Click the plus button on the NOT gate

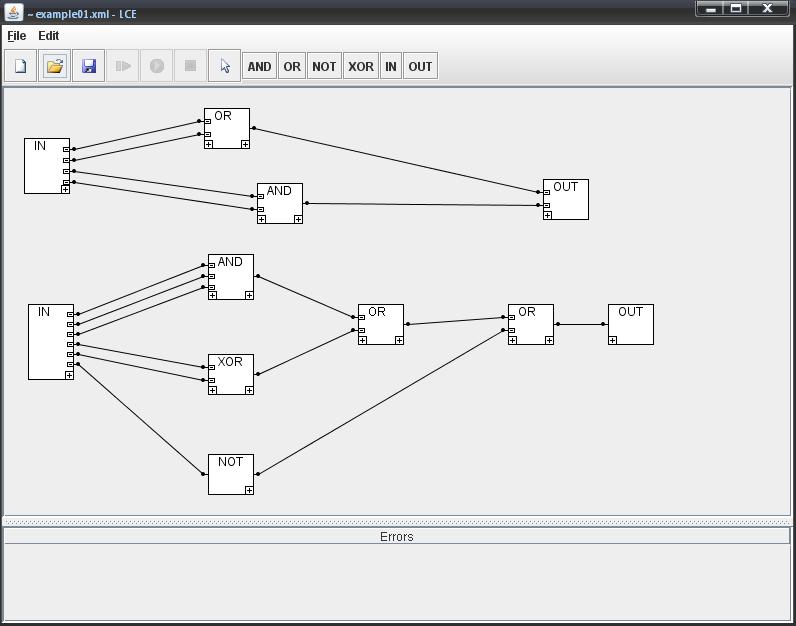click(249, 490)
